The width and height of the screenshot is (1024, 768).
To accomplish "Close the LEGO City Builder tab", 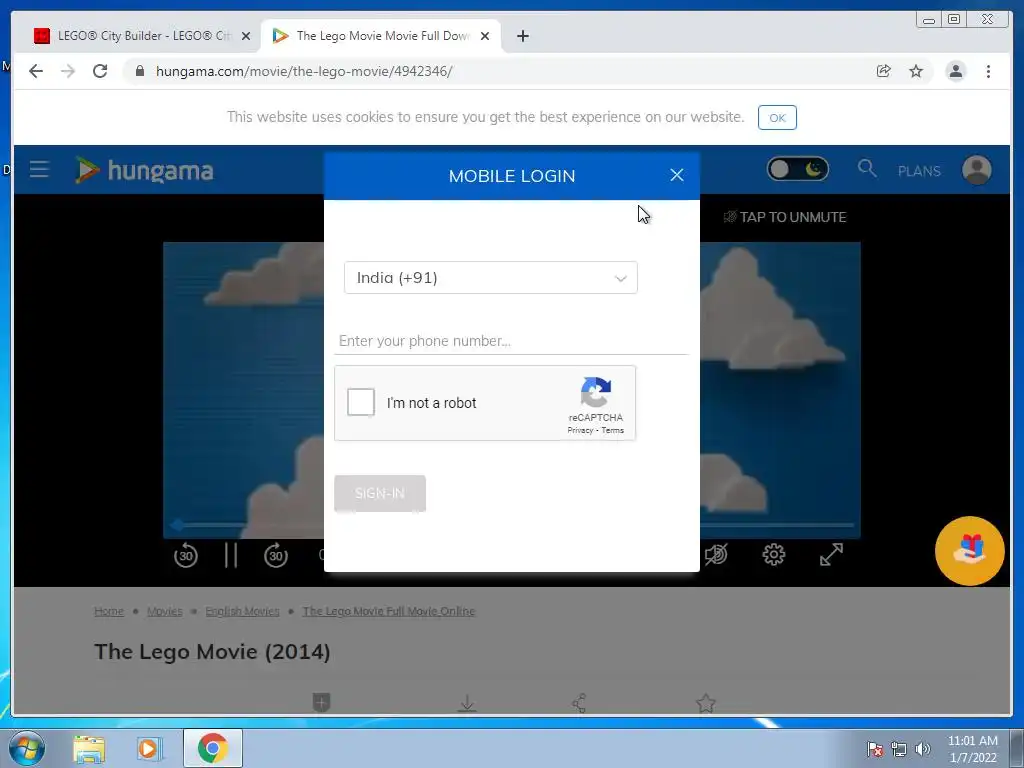I will [246, 36].
